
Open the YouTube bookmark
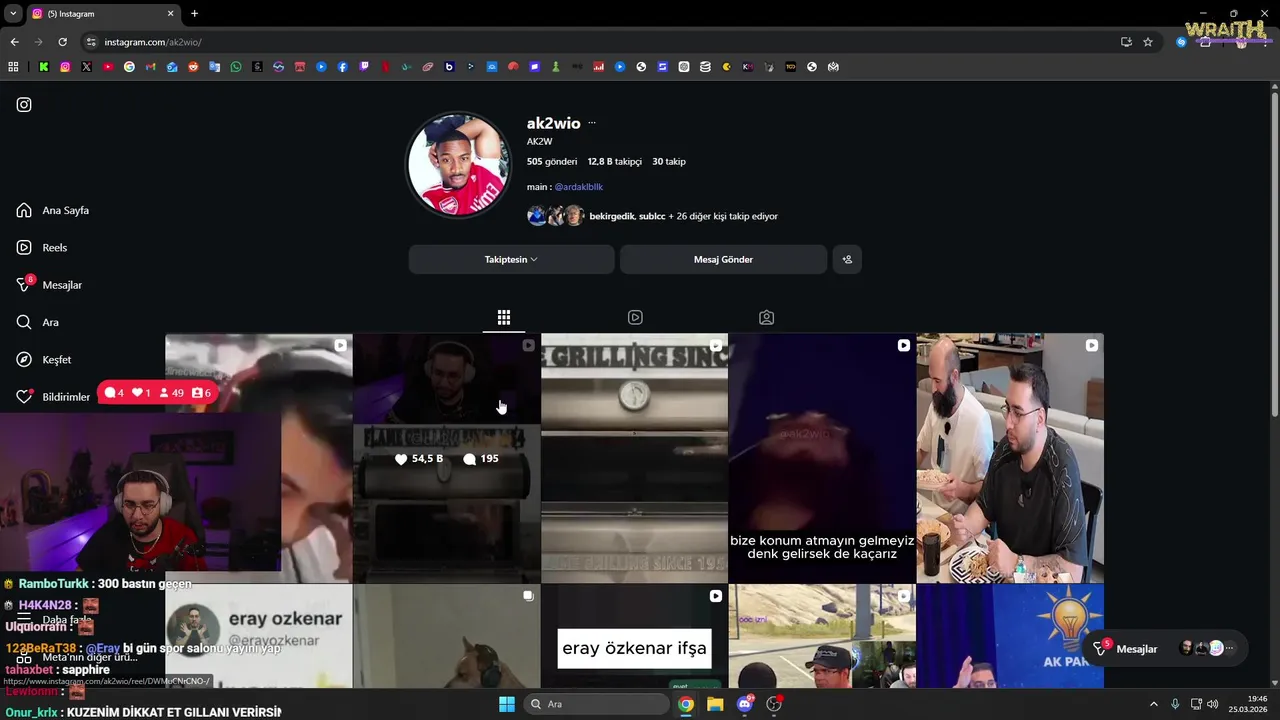(x=108, y=67)
